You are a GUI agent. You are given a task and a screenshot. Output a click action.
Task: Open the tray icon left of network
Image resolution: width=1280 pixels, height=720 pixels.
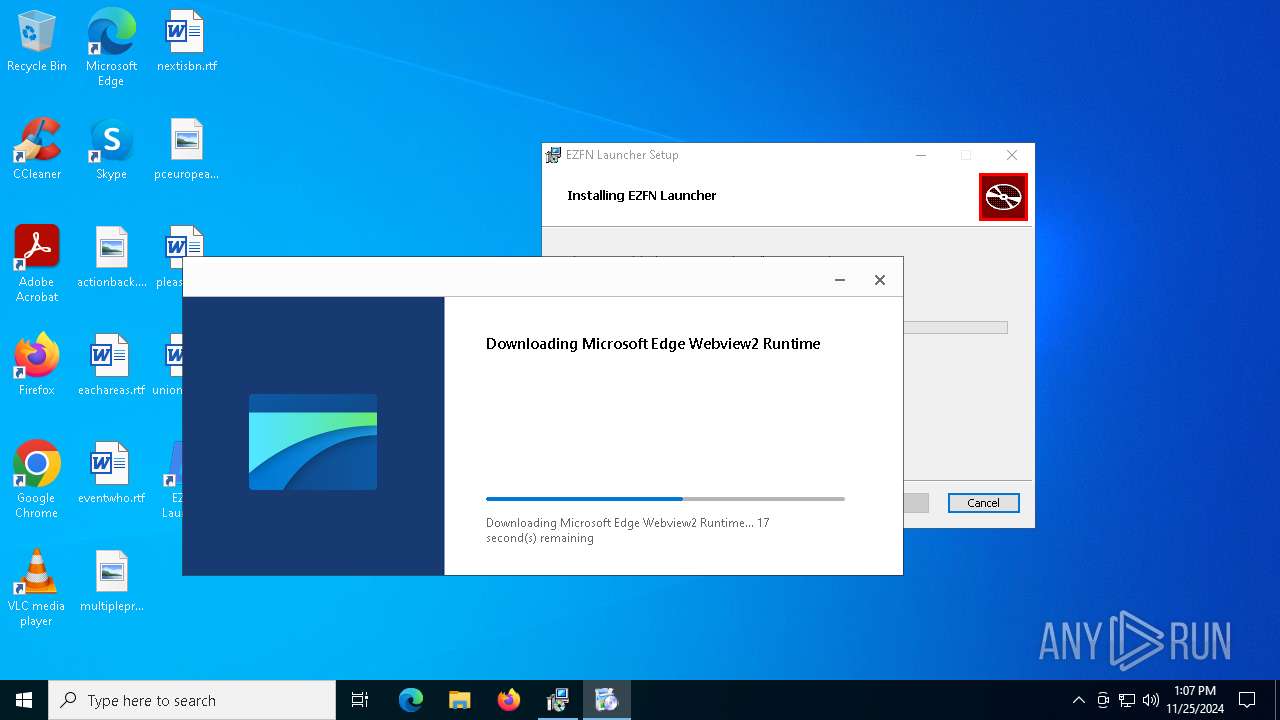coord(1103,700)
